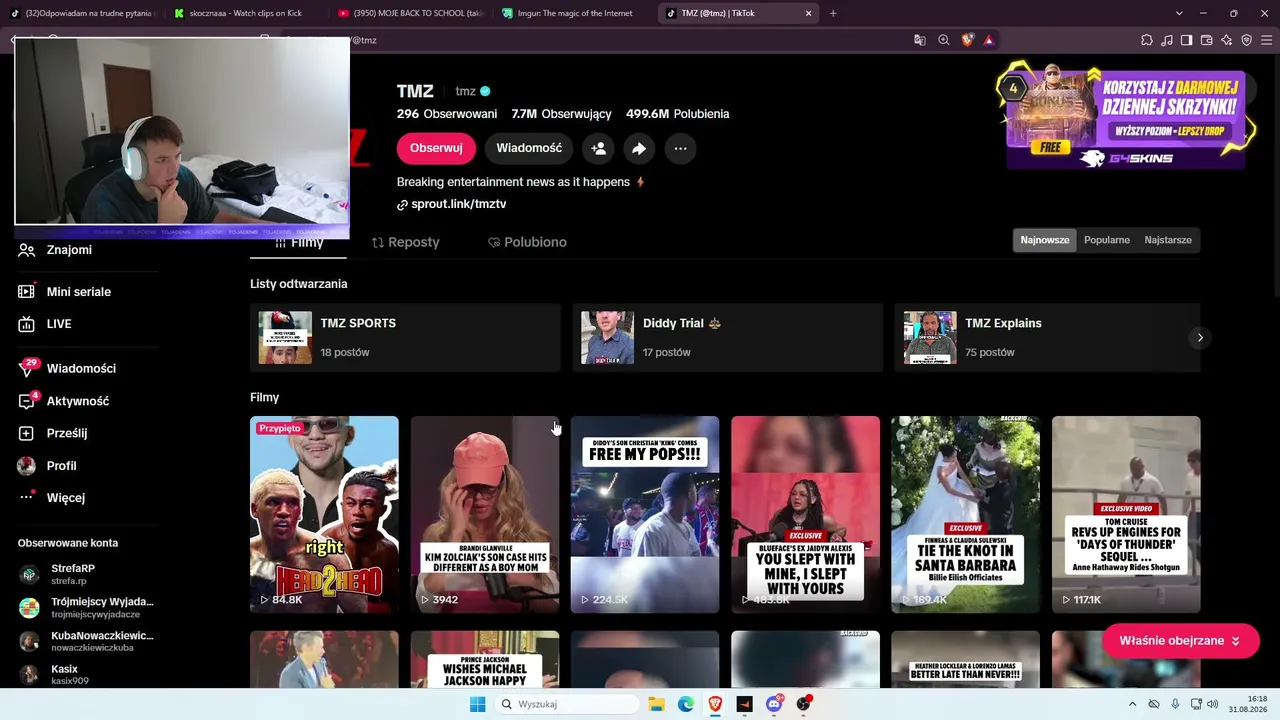The image size is (1280, 720).
Task: Open the Windows Start menu
Action: pyautogui.click(x=478, y=704)
